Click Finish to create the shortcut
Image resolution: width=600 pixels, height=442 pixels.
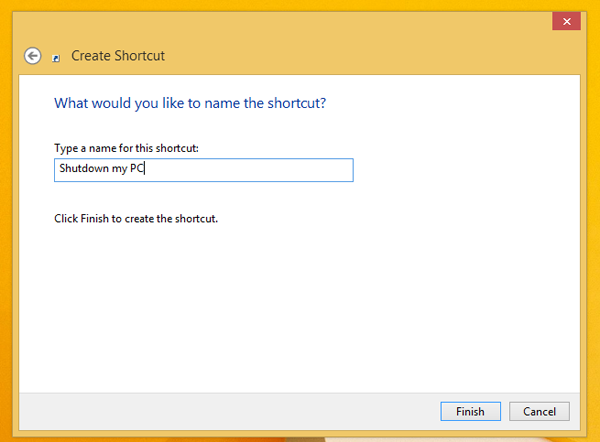470,411
